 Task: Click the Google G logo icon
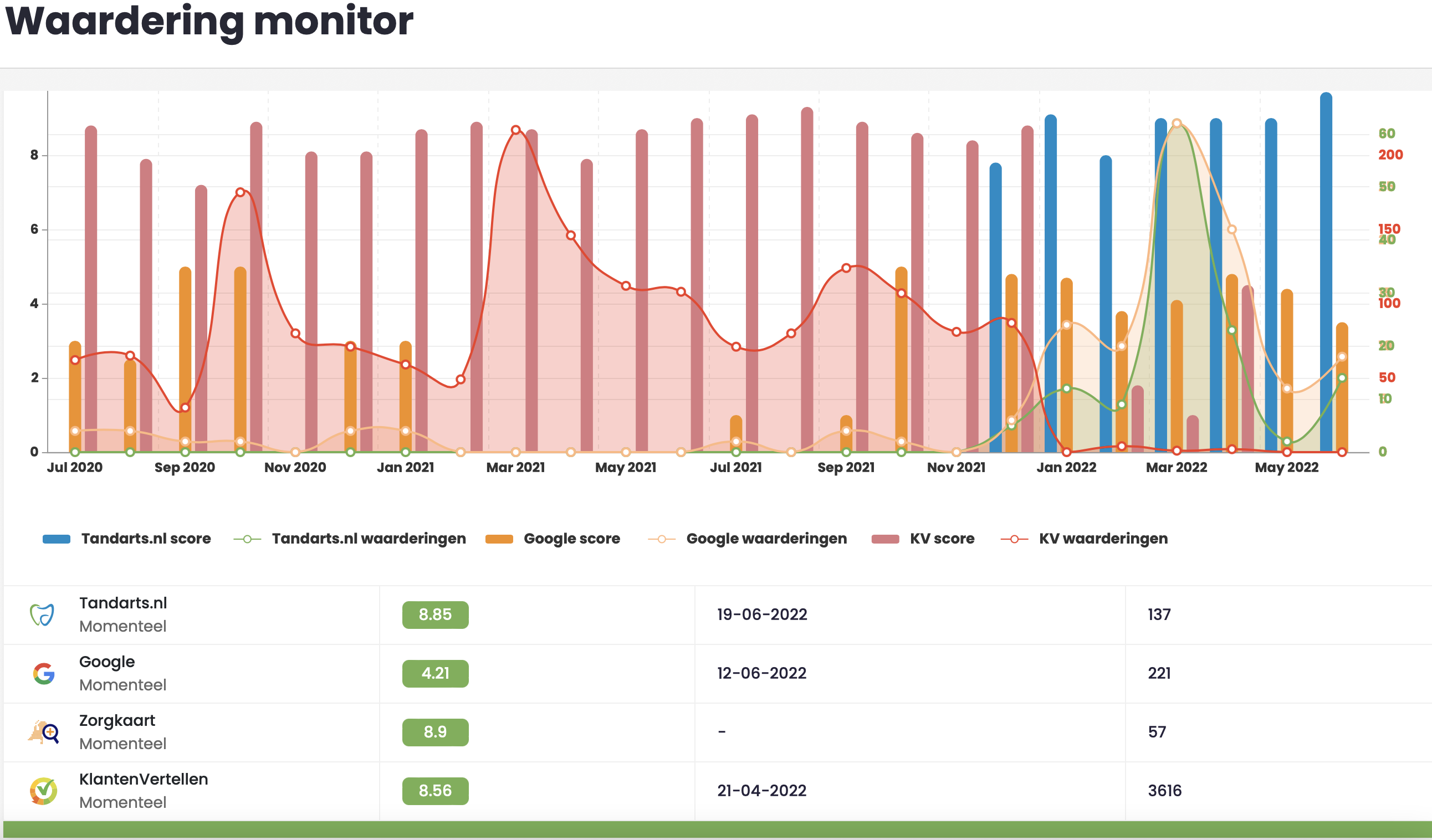[44, 673]
